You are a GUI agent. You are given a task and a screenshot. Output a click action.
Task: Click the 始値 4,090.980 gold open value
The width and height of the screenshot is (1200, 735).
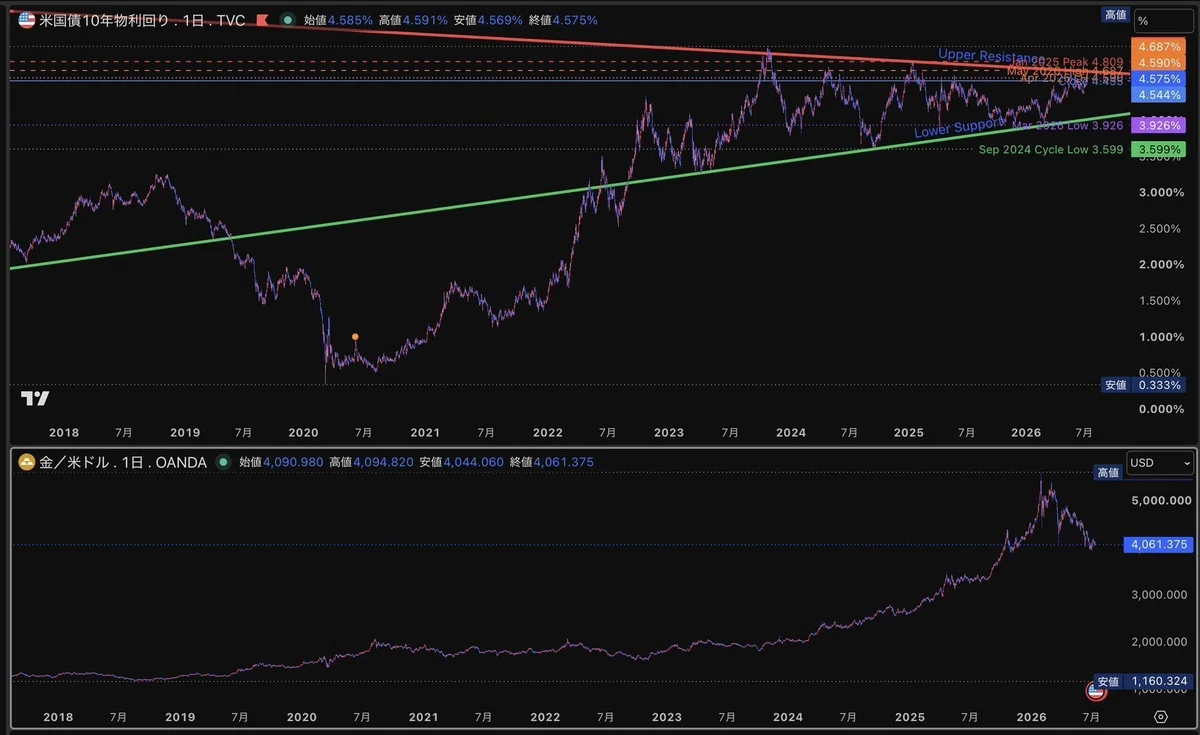281,462
